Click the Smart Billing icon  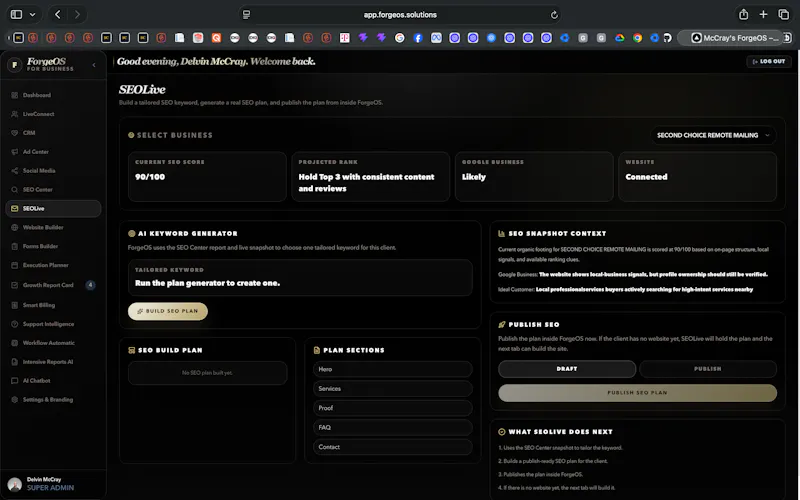point(14,305)
